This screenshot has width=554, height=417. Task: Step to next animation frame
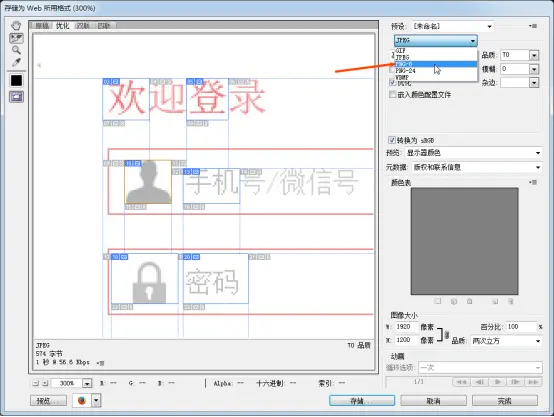click(x=515, y=382)
